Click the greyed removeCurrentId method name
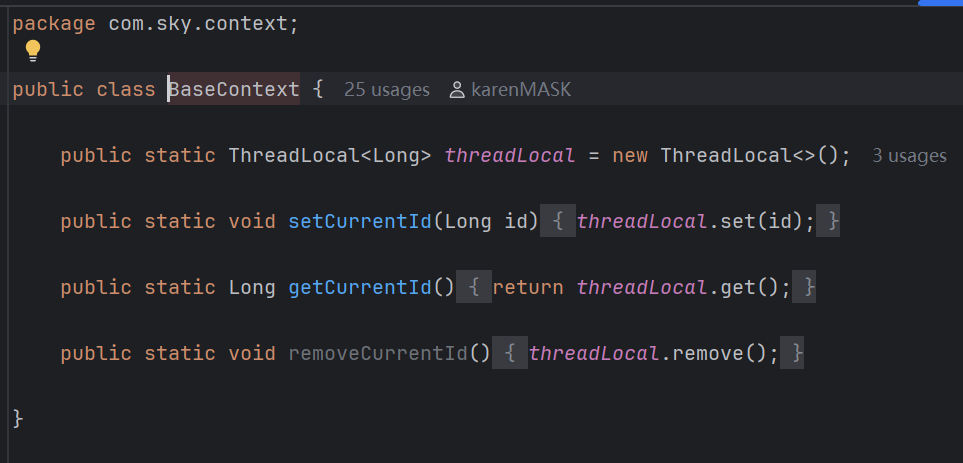 378,353
